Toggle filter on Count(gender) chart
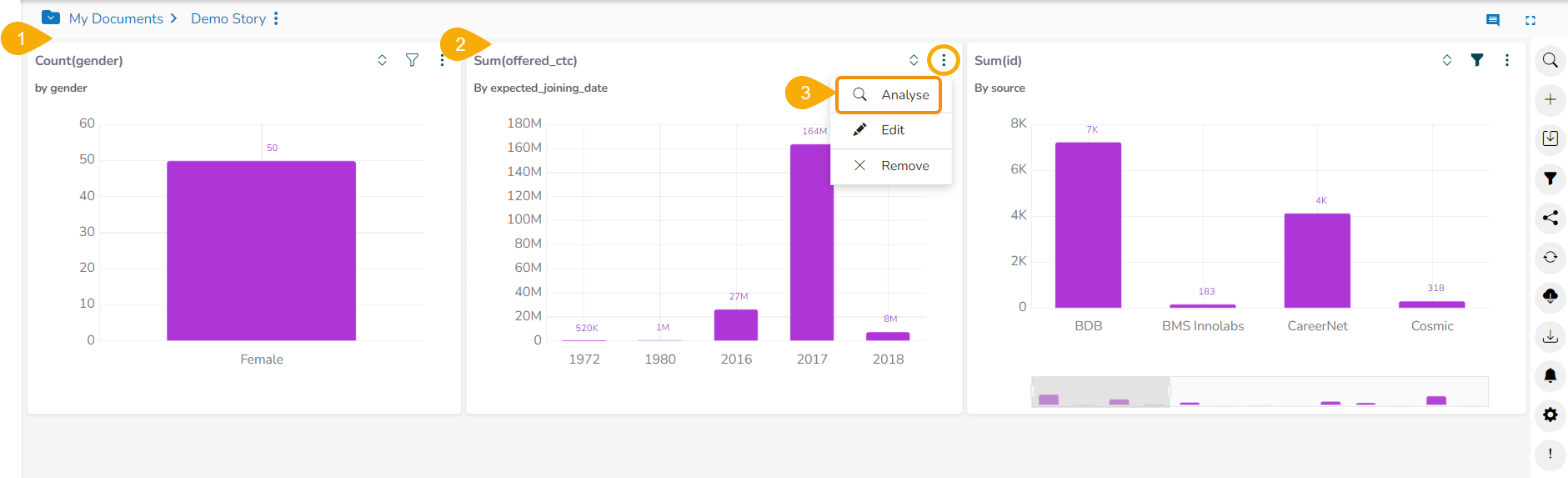The width and height of the screenshot is (1568, 478). coord(412,60)
